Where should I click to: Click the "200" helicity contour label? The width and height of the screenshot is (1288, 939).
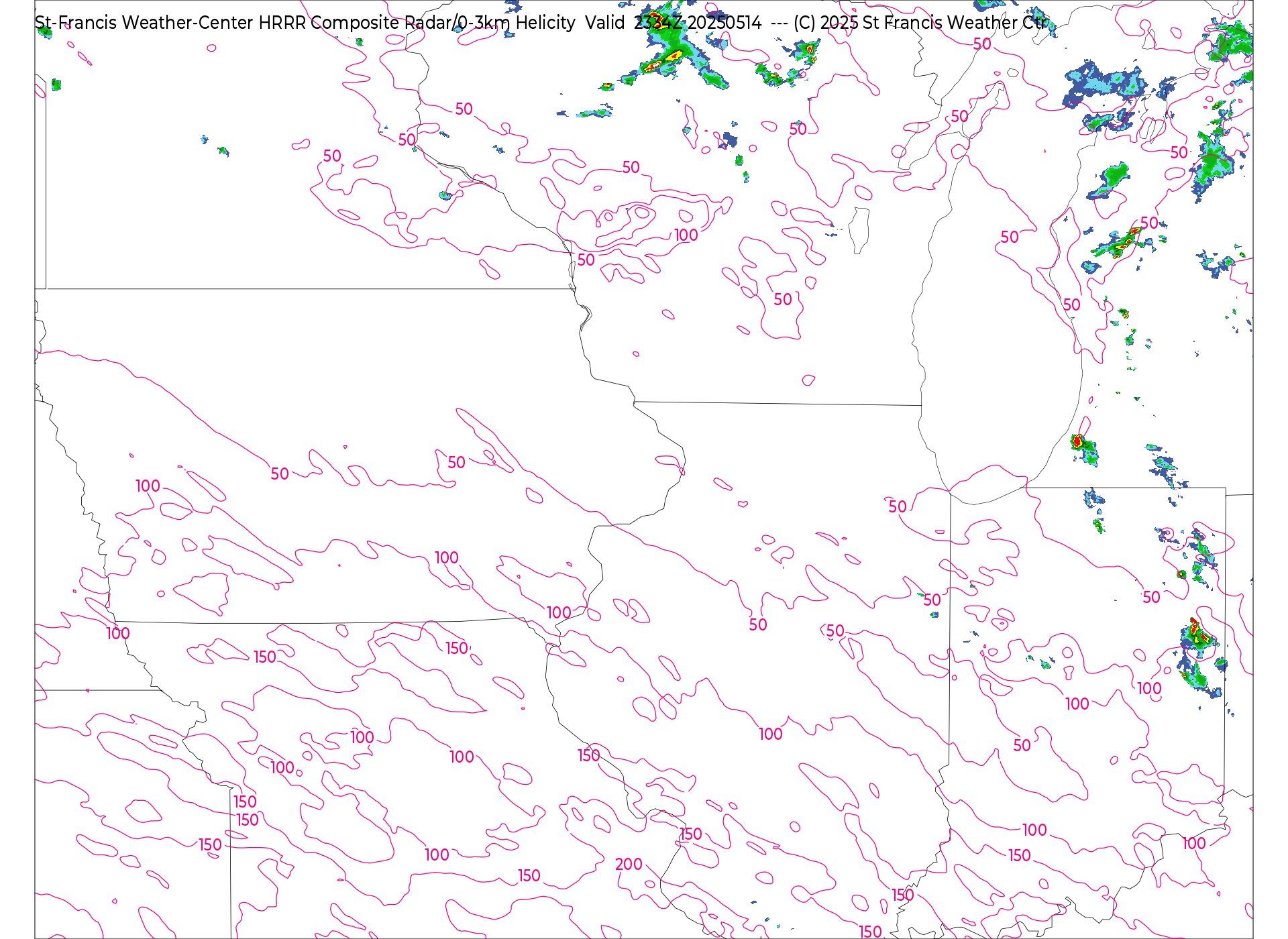click(x=629, y=865)
